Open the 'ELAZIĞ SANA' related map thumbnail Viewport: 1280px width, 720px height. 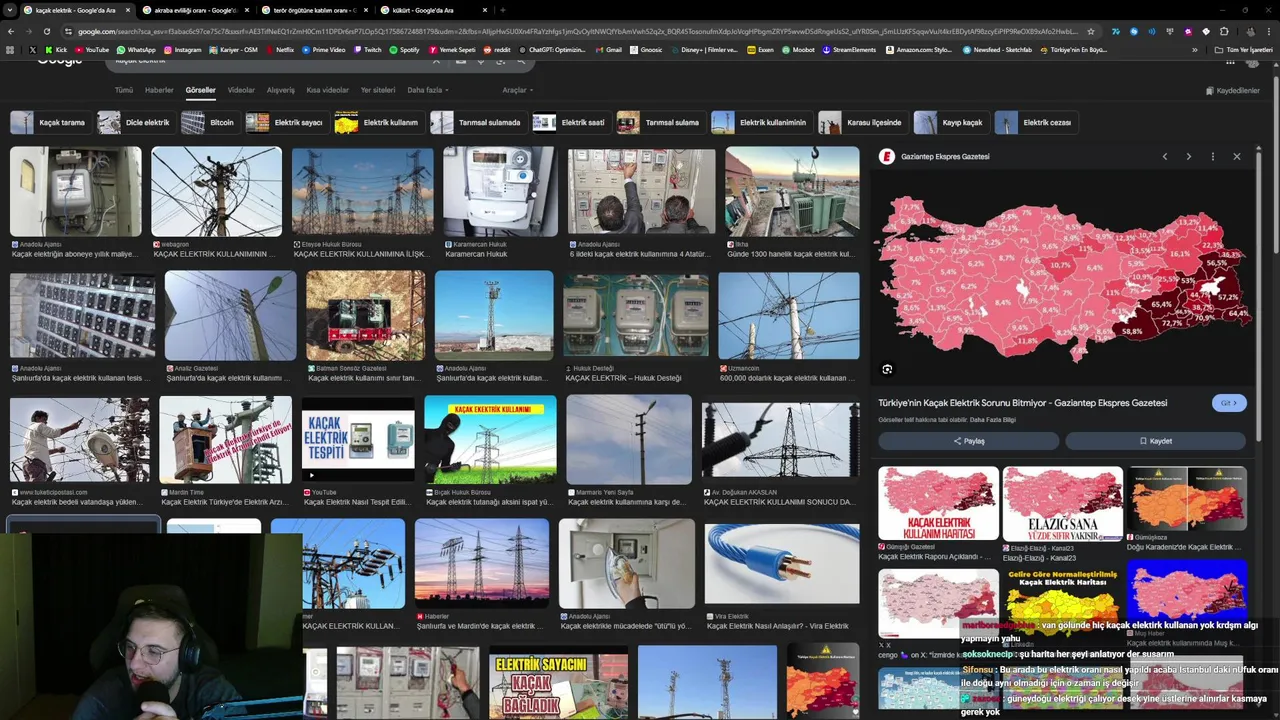(1063, 504)
